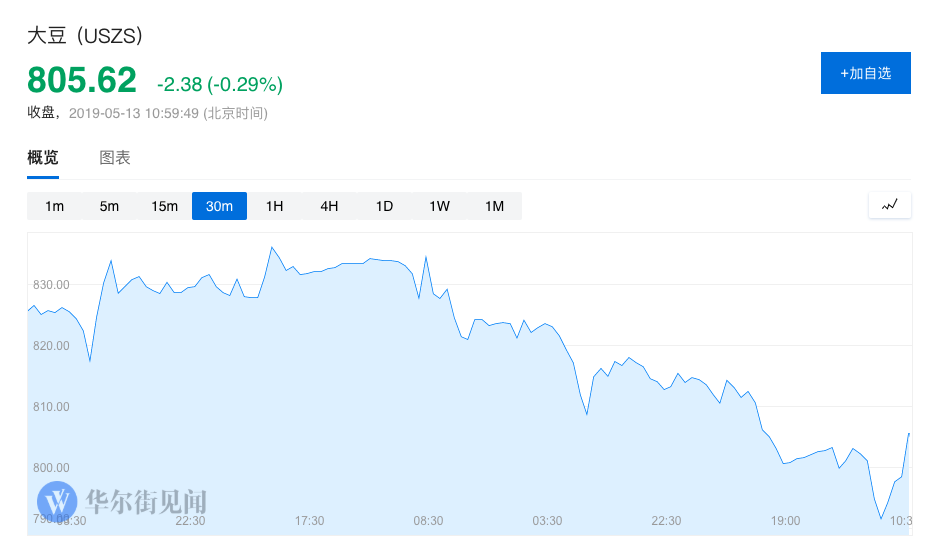926x547 pixels.
Task: Show the 1M monthly chart
Action: (494, 206)
